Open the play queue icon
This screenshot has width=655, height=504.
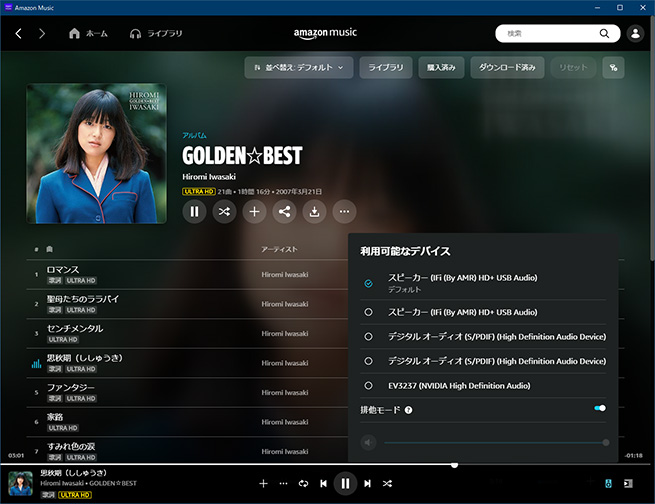pyautogui.click(x=628, y=484)
